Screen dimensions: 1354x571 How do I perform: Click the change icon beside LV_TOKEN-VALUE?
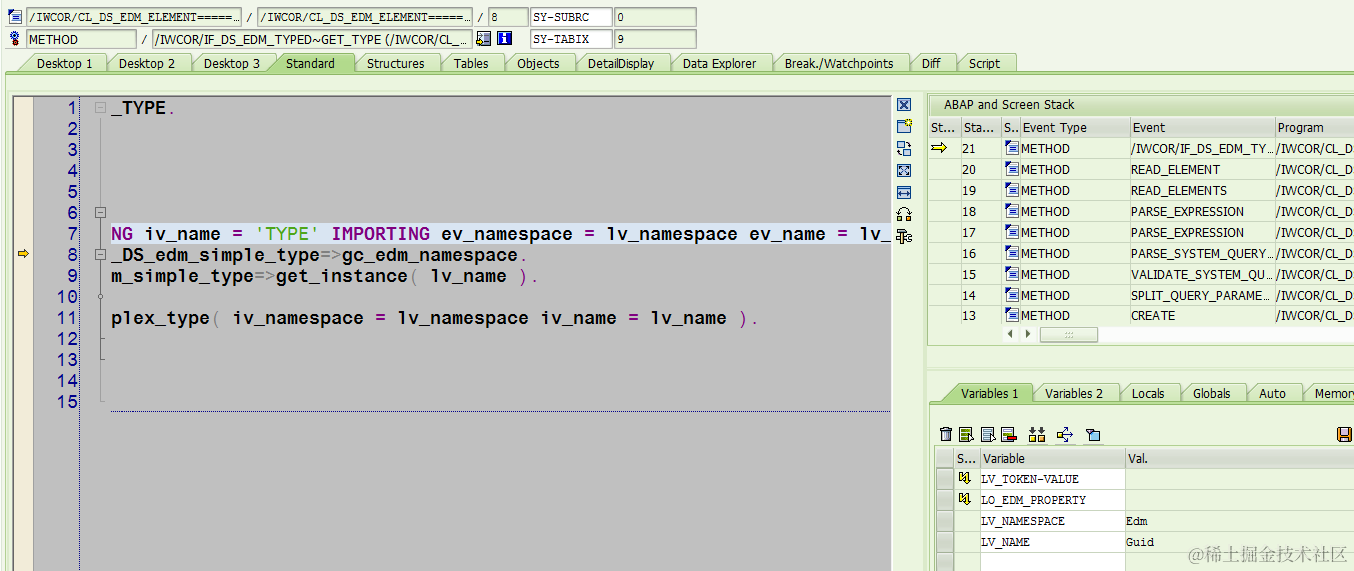tap(965, 478)
